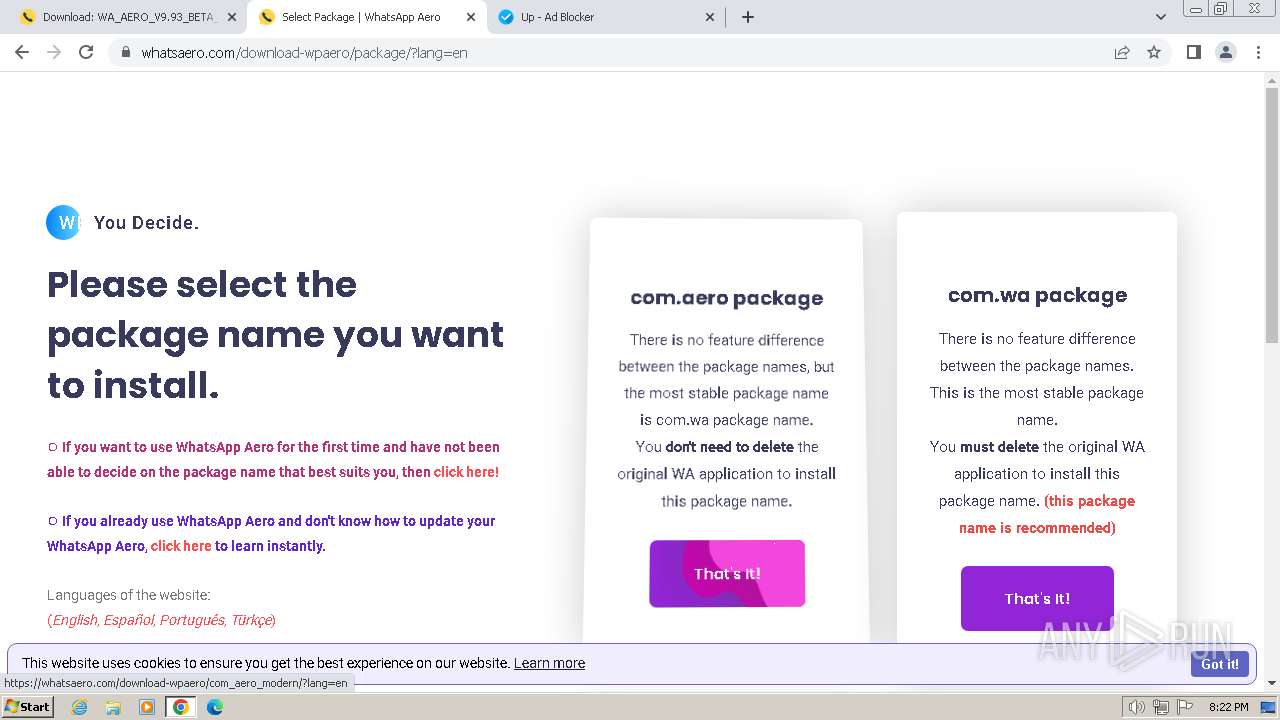Click the Chrome taskbar icon
The width and height of the screenshot is (1280, 720).
click(x=181, y=707)
